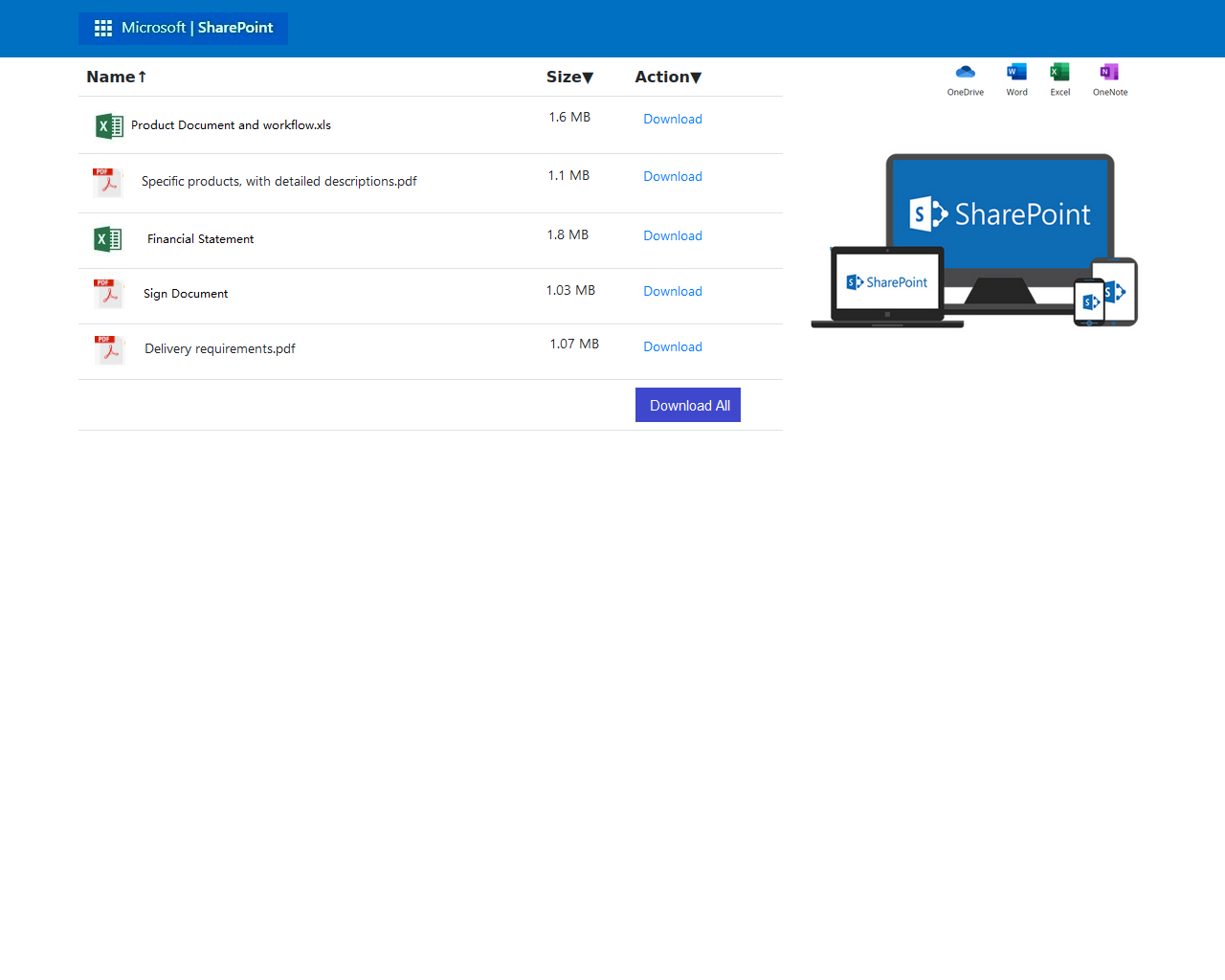Click the 1.6 MB size value
Screen dimensions: 1225x980
pos(569,117)
